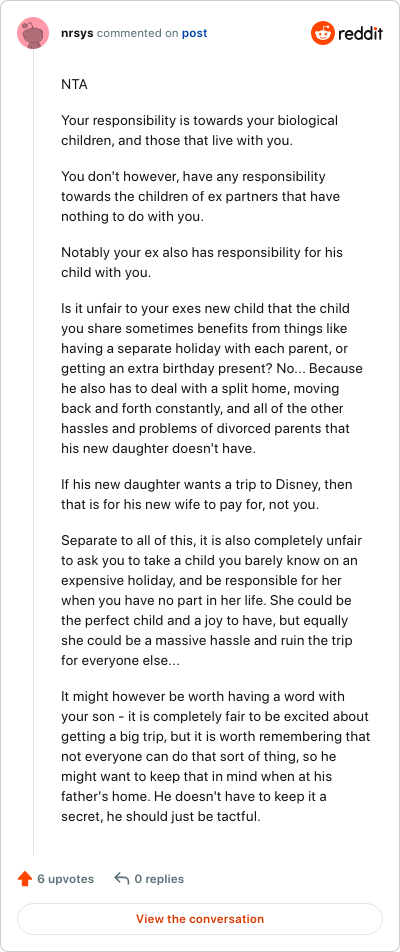Open the "0 replies" label
The width and height of the screenshot is (400, 952).
[x=159, y=879]
